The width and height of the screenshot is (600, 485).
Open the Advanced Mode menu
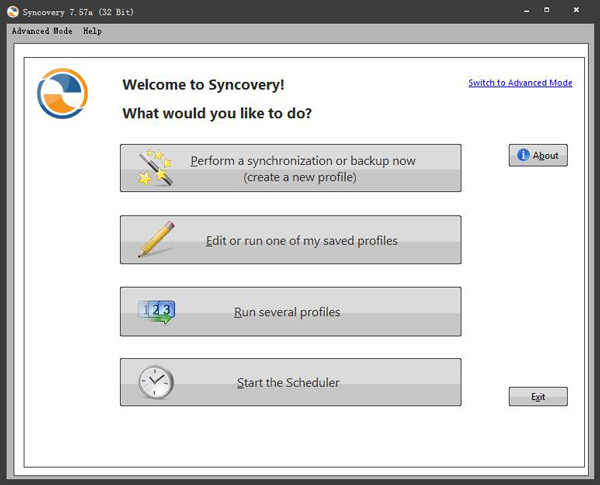point(42,31)
